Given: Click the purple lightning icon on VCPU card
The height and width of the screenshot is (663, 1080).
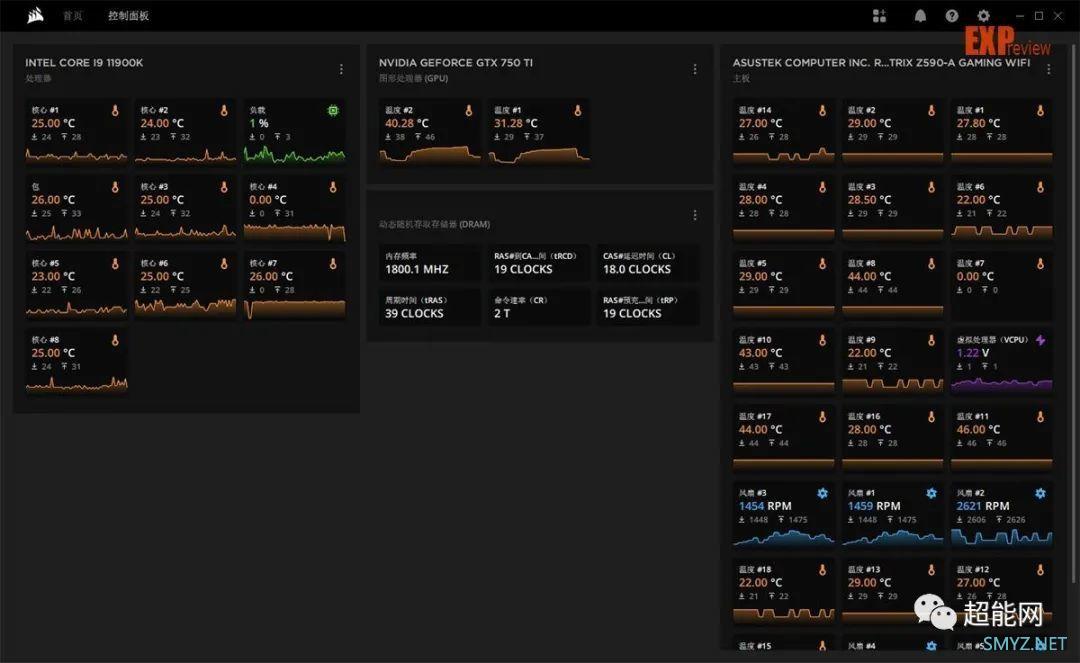Looking at the screenshot, I should coord(1040,340).
